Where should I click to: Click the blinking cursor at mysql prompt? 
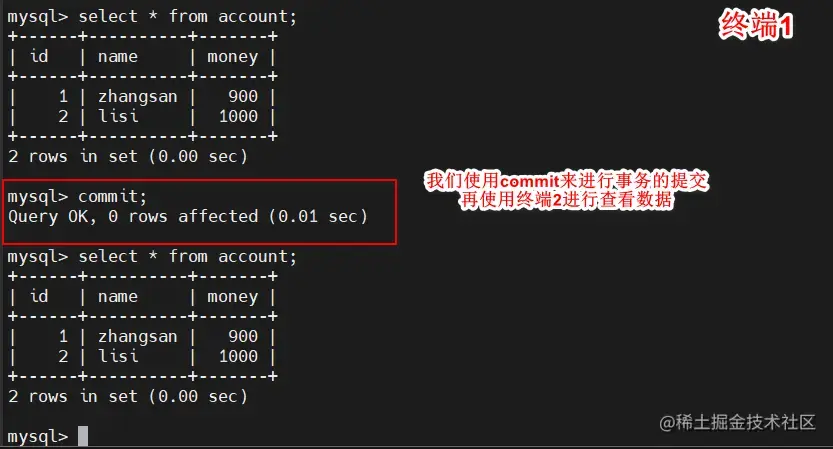pos(83,436)
